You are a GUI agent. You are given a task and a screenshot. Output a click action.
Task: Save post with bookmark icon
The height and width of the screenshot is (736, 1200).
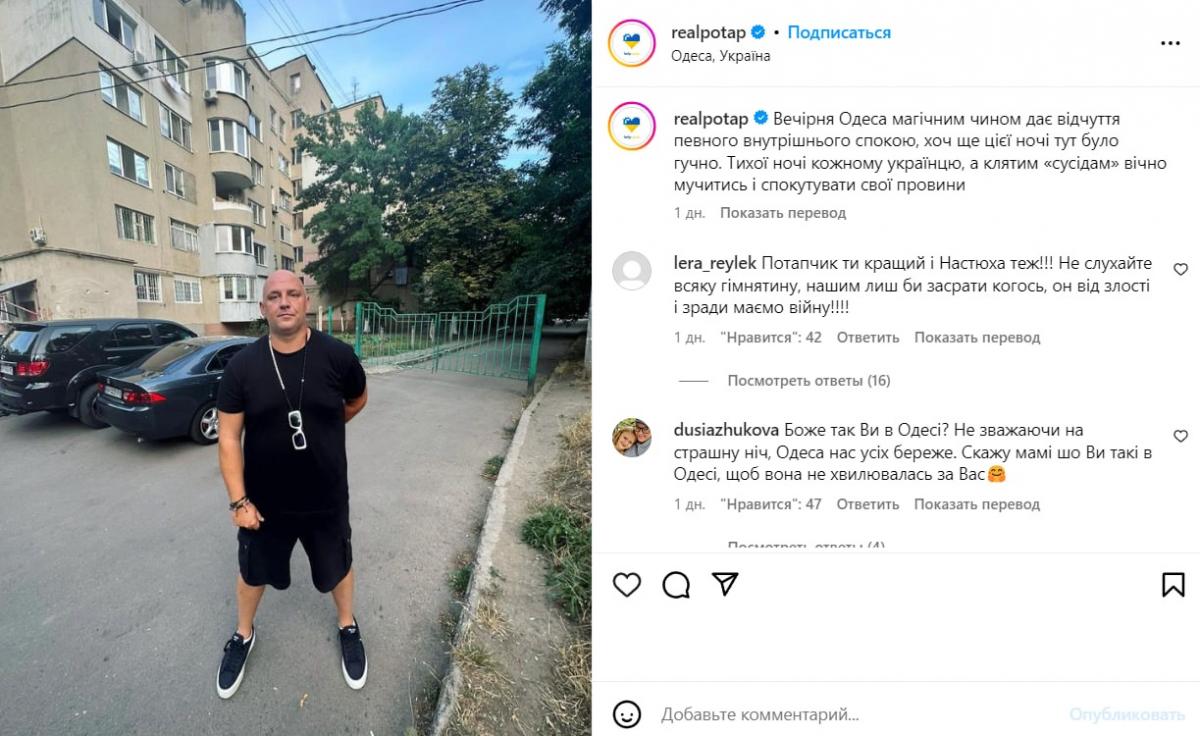click(x=1173, y=585)
